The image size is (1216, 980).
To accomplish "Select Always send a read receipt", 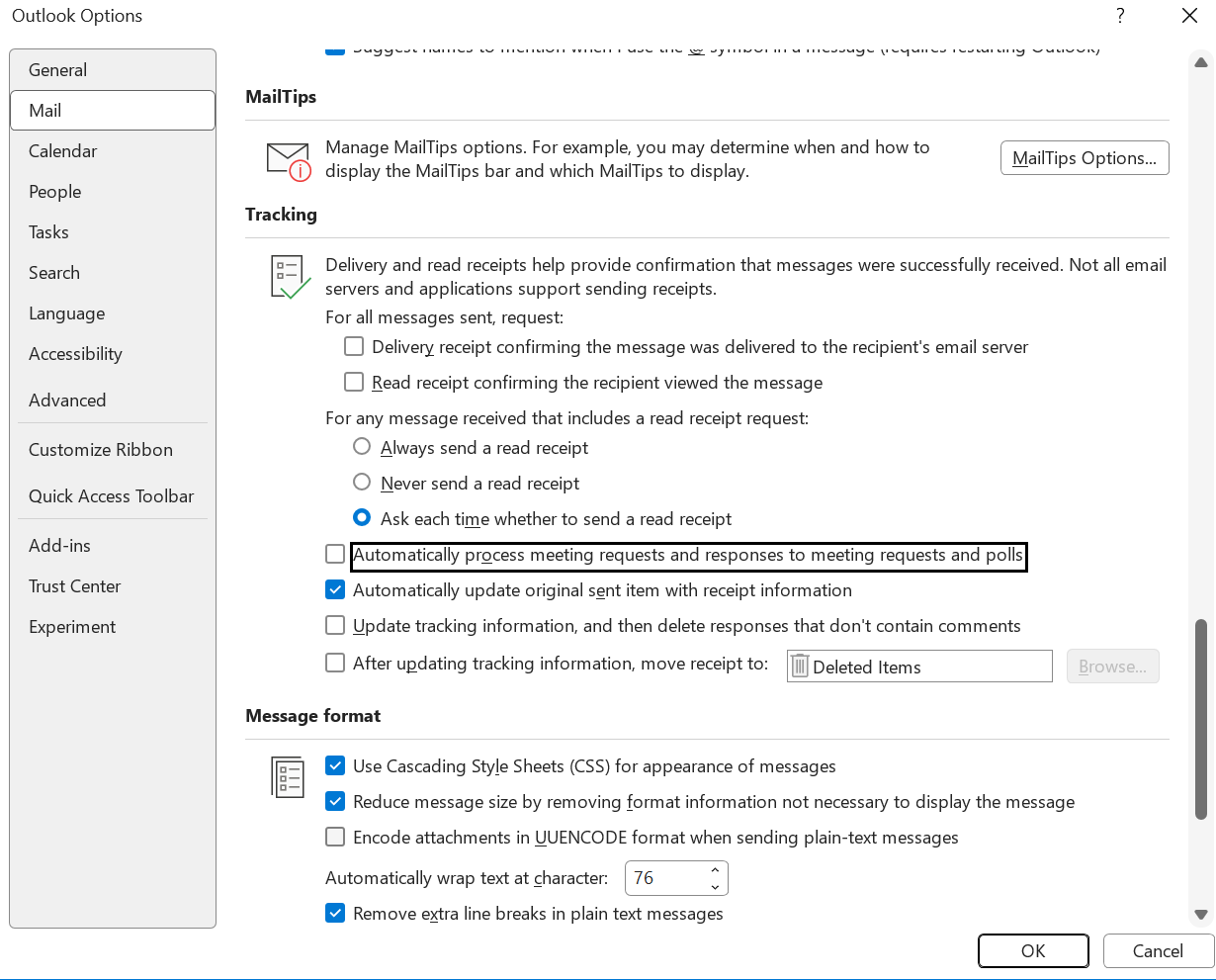I will [362, 447].
